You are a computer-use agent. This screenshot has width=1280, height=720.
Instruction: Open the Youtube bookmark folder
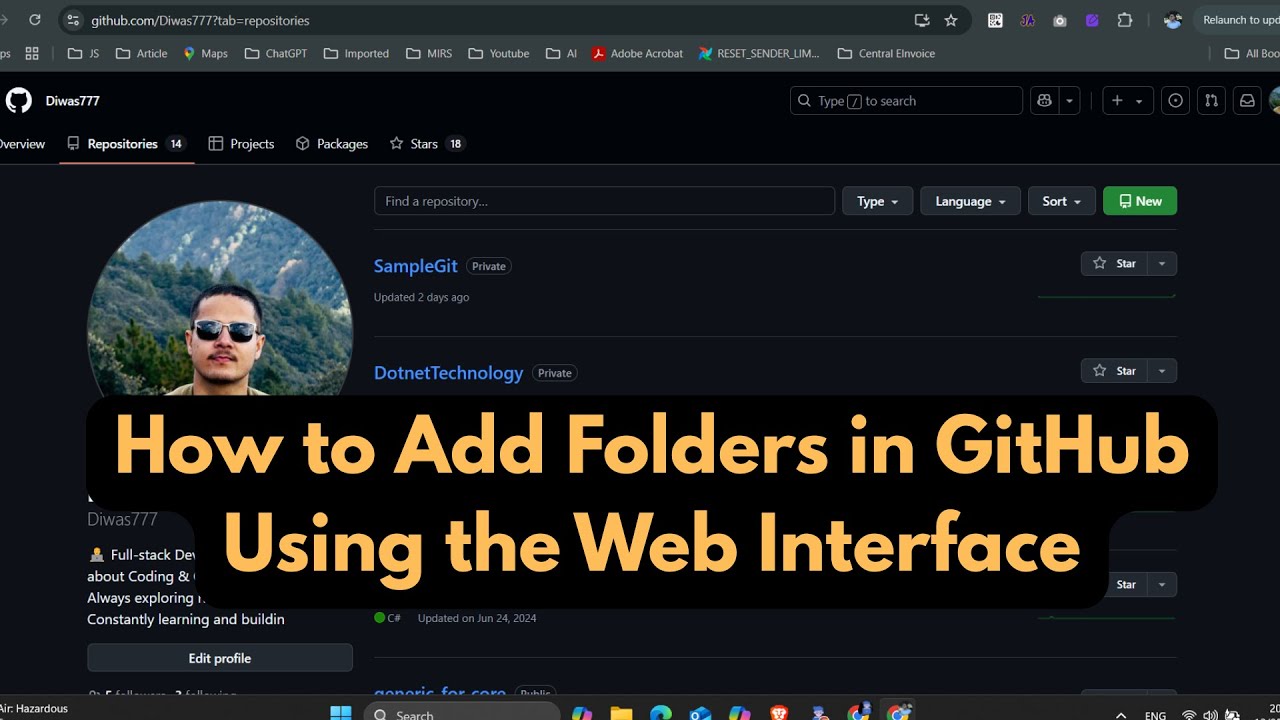click(x=499, y=53)
